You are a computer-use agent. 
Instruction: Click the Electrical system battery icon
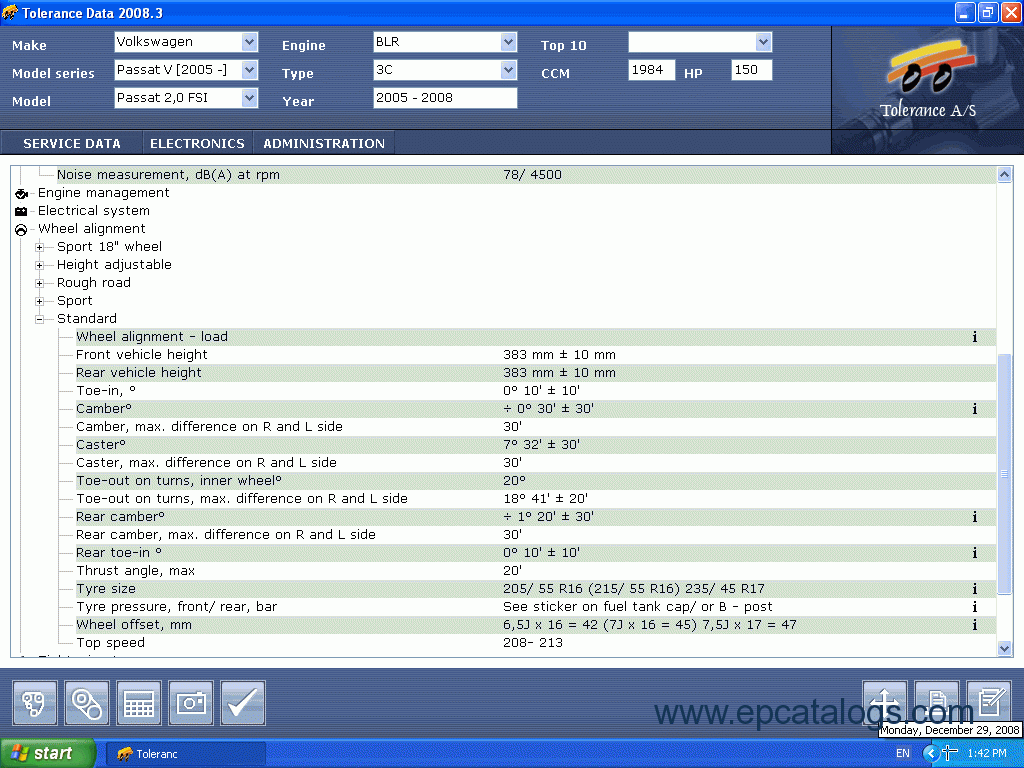click(21, 211)
